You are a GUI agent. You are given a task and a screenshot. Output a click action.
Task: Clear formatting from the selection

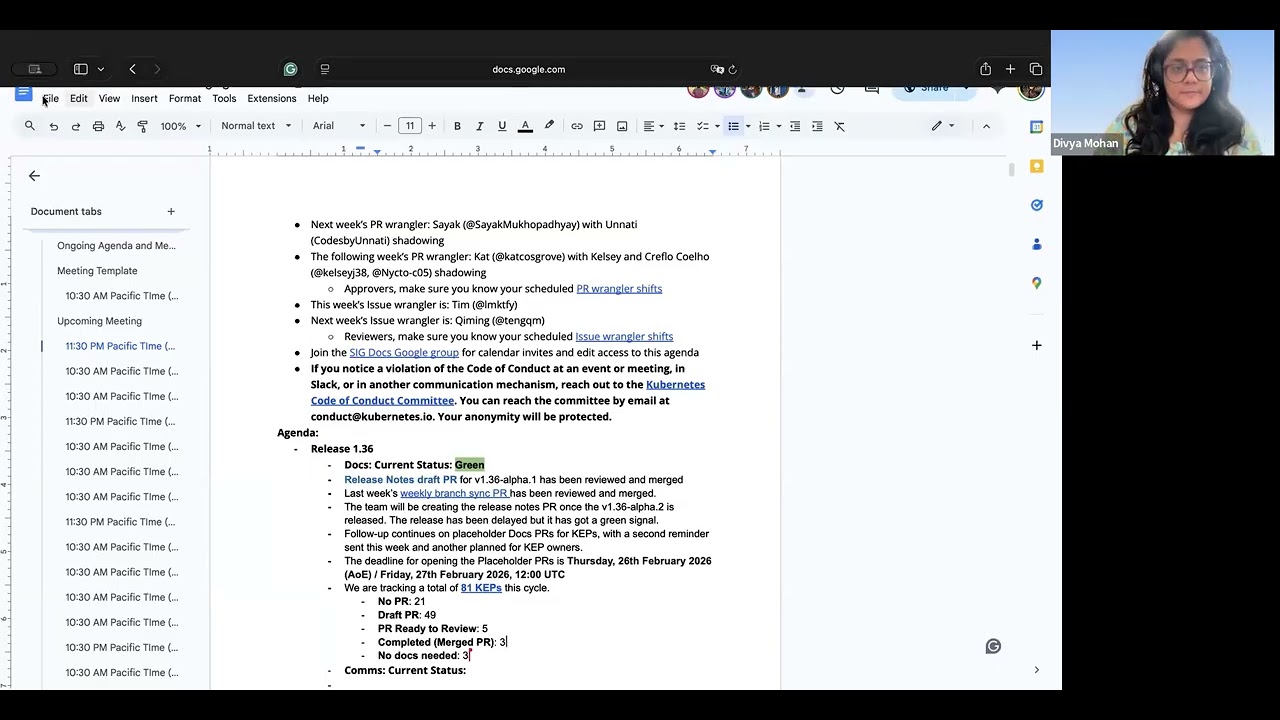tap(840, 126)
